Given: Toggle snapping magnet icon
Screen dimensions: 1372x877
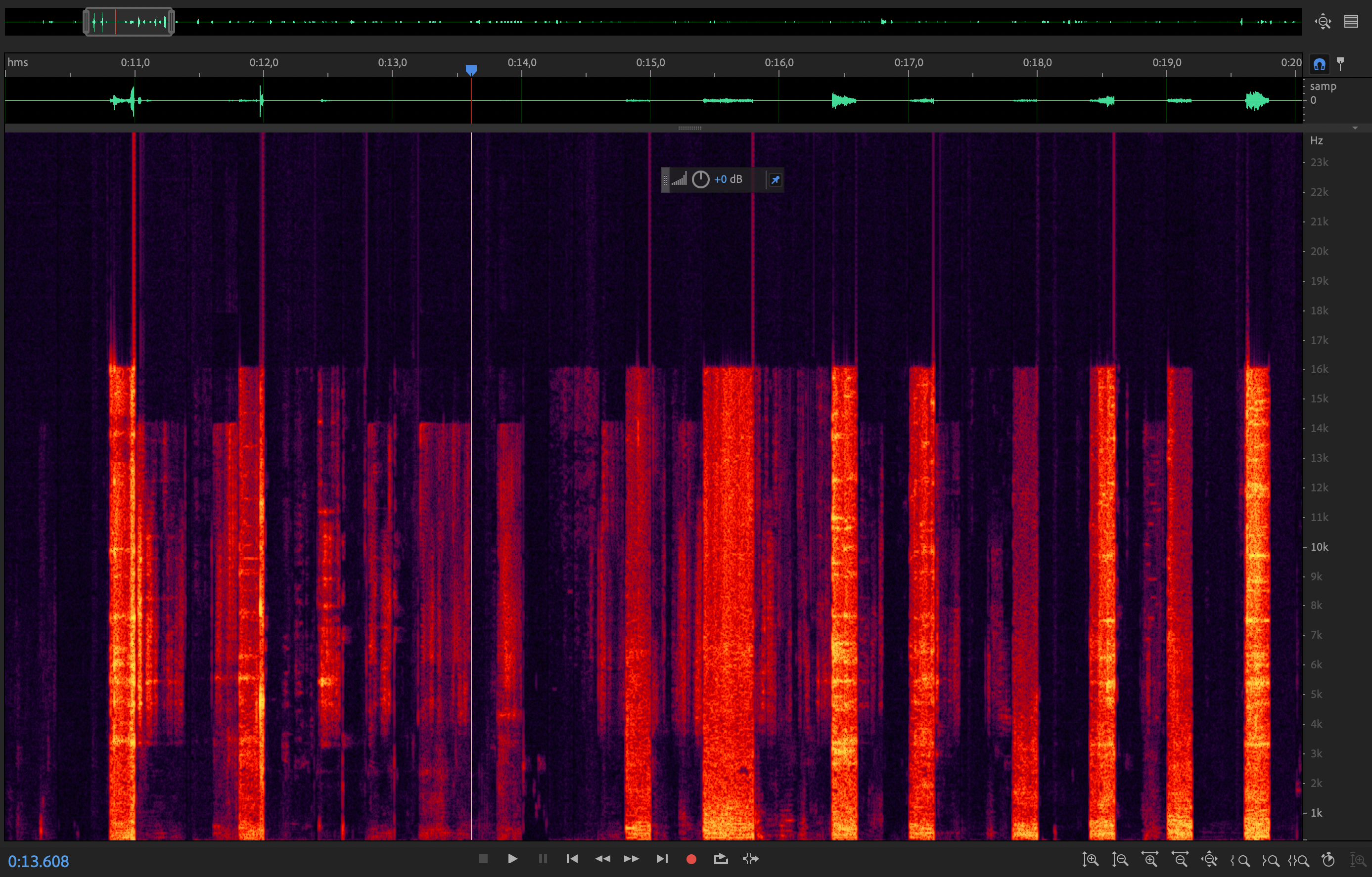Looking at the screenshot, I should tap(1320, 64).
